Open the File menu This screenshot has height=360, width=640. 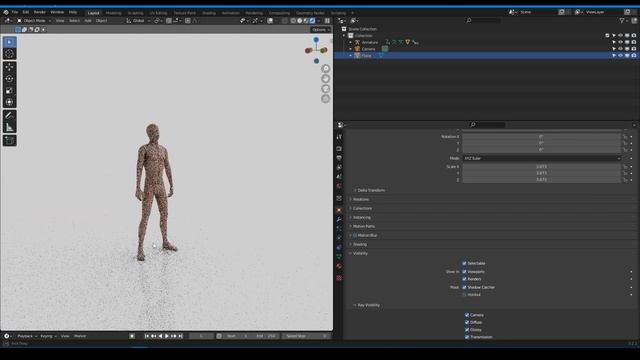pos(15,12)
